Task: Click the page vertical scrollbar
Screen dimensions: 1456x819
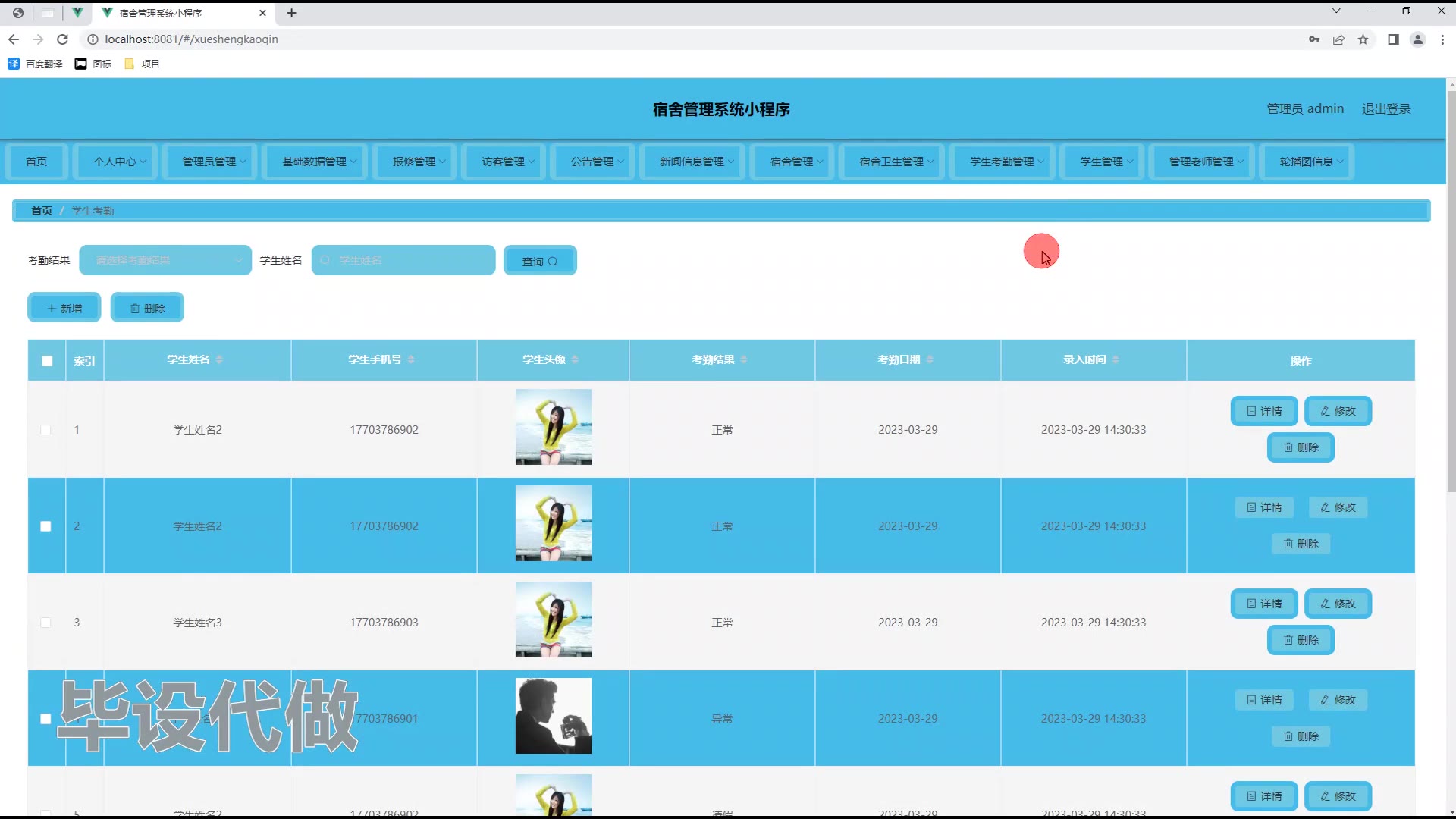Action: (x=1451, y=291)
